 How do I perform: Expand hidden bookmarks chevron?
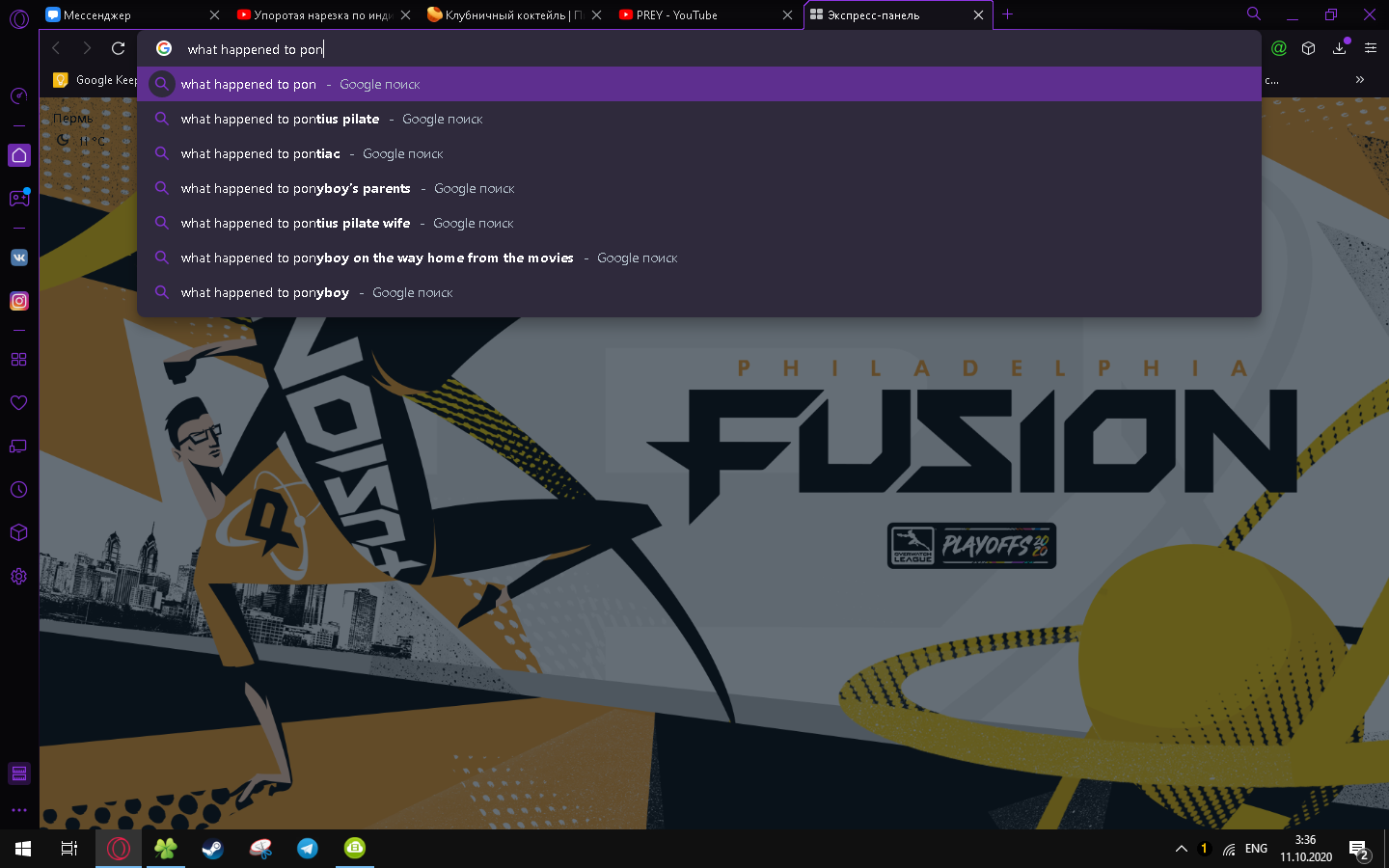1360,80
